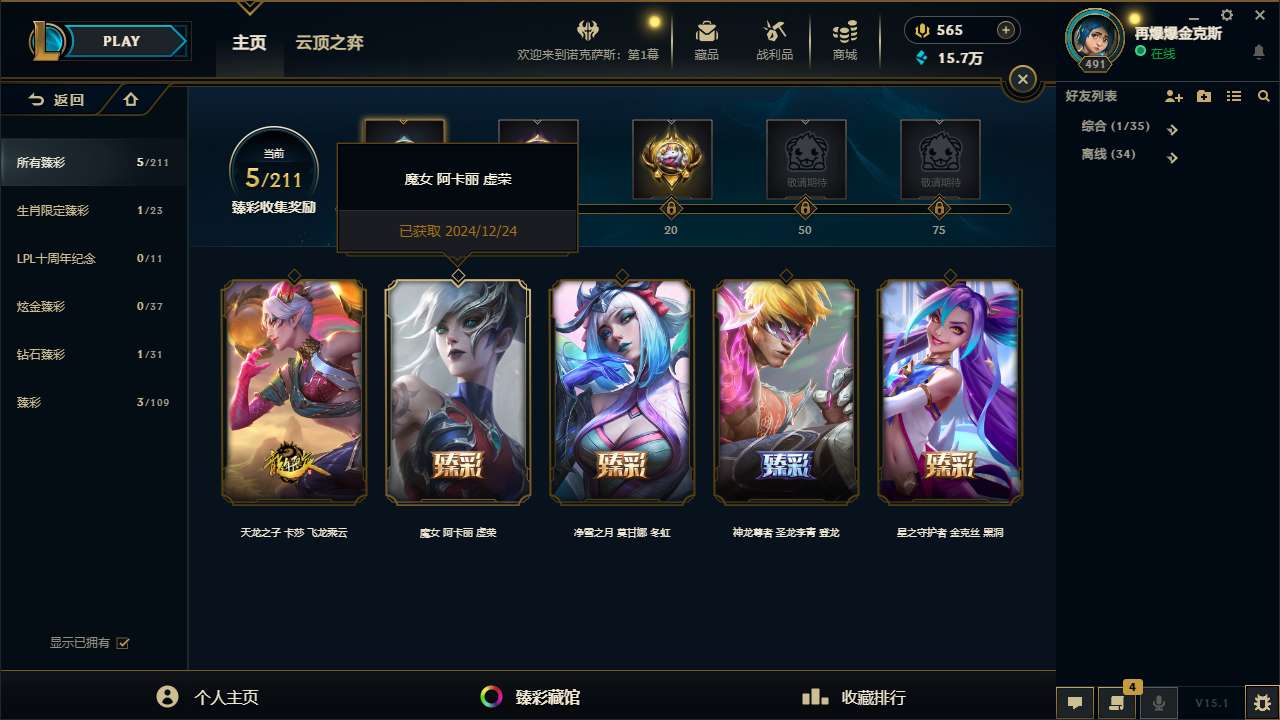Image resolution: width=1280 pixels, height=720 pixels.
Task: Toggle the microphone mute button
Action: coord(1159,702)
